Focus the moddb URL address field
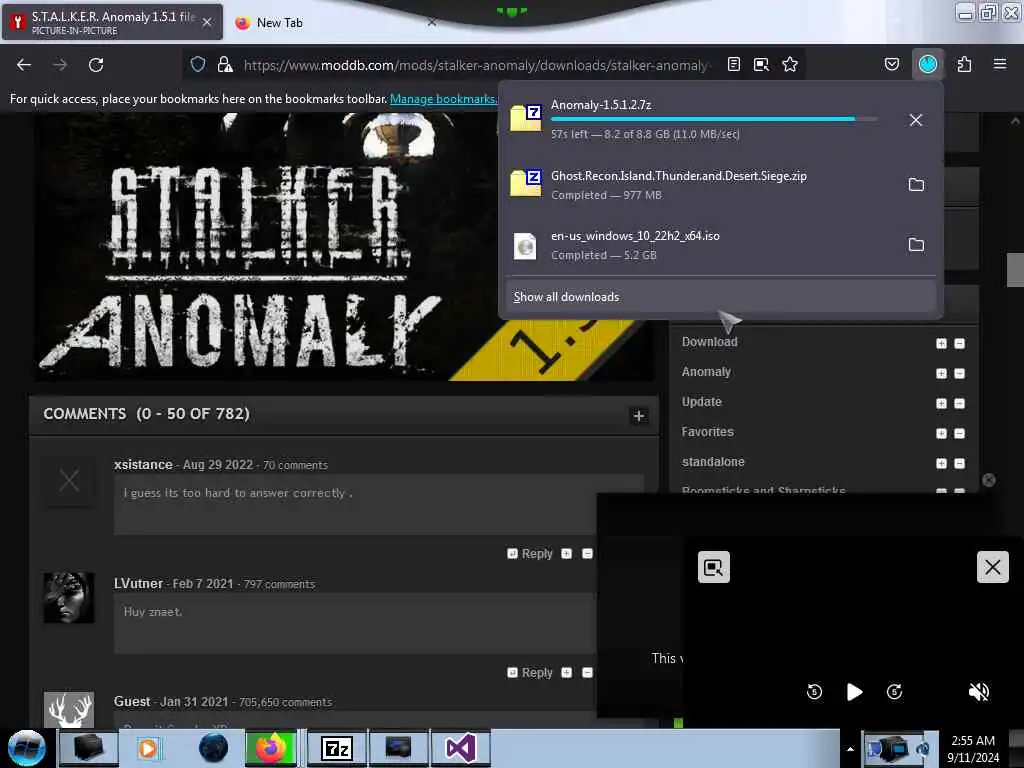Viewport: 1024px width, 768px height. click(475, 65)
